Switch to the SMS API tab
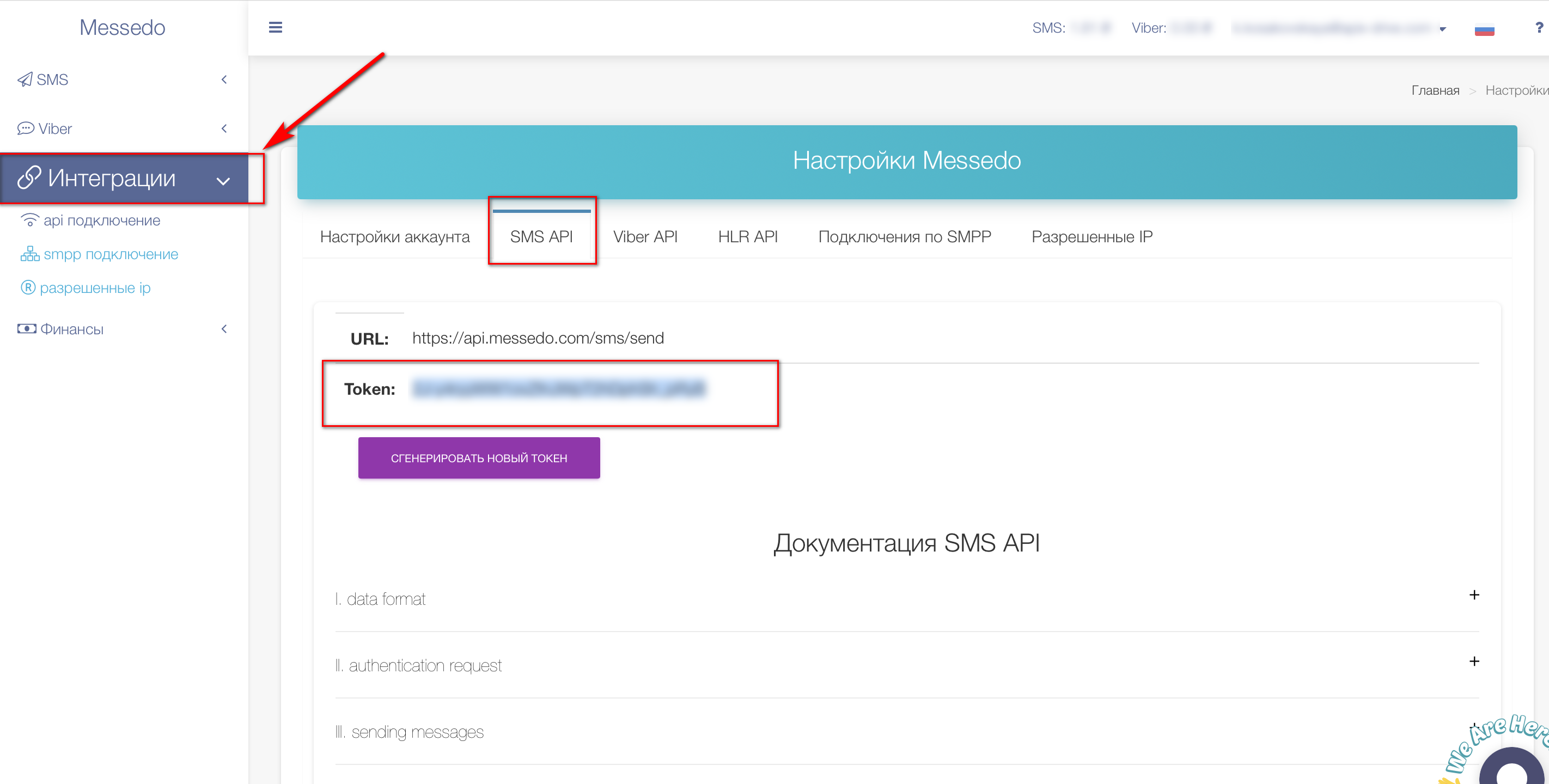This screenshot has width=1549, height=784. point(541,237)
